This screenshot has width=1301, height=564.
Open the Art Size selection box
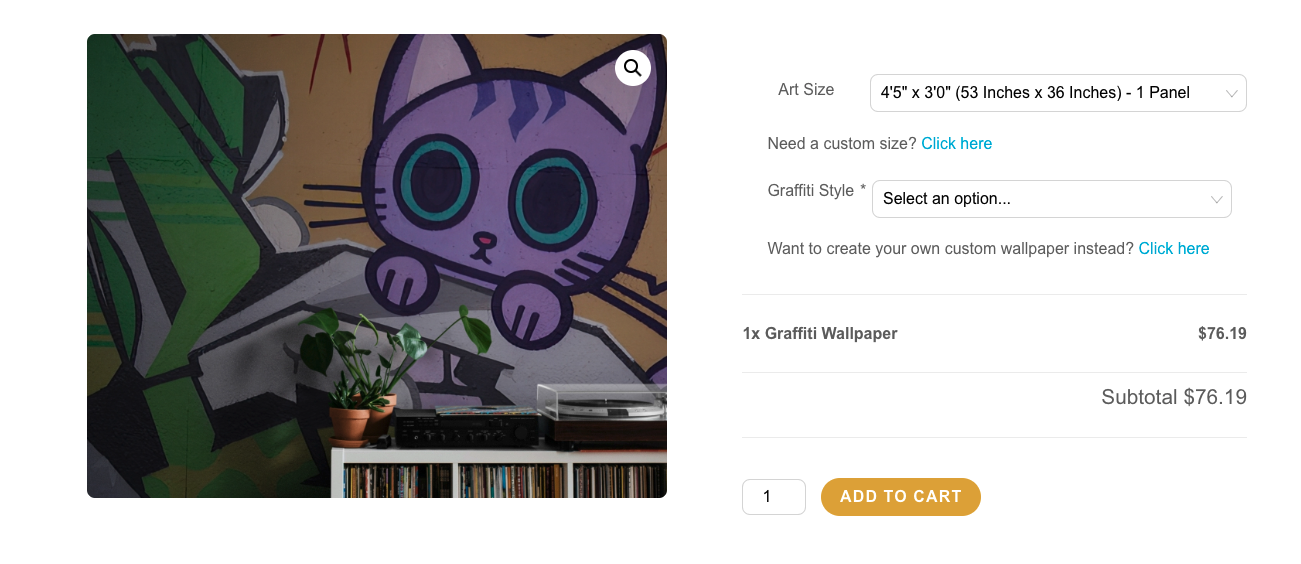(x=1058, y=93)
